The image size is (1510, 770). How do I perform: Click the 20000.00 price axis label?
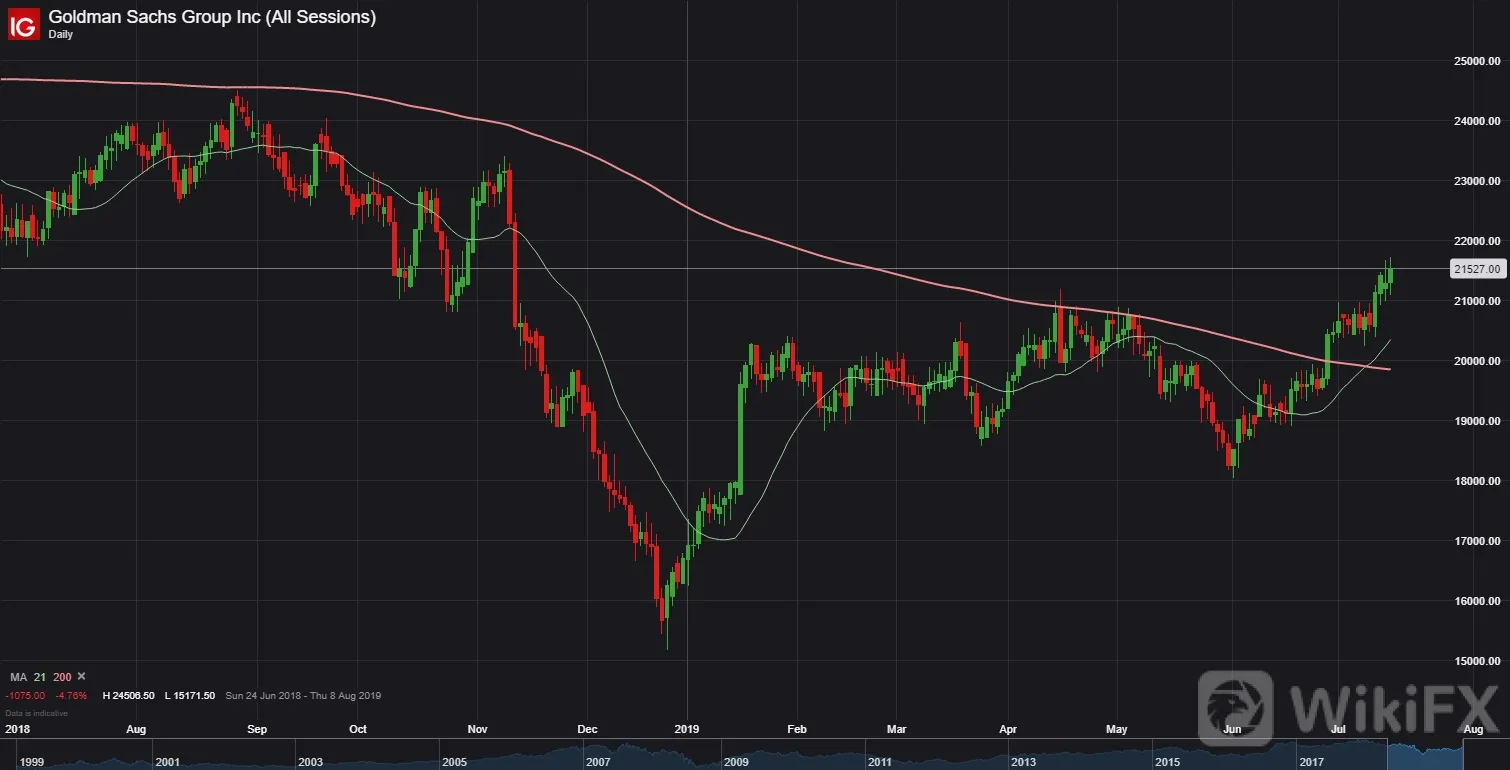click(1477, 361)
